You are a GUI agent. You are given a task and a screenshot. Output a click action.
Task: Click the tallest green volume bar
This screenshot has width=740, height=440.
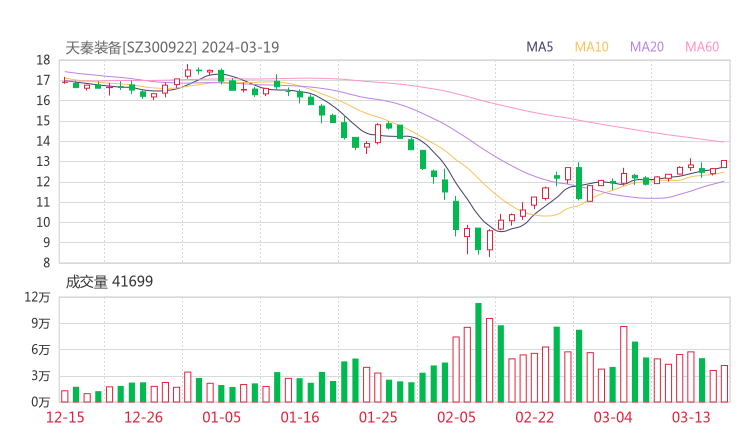(478, 352)
